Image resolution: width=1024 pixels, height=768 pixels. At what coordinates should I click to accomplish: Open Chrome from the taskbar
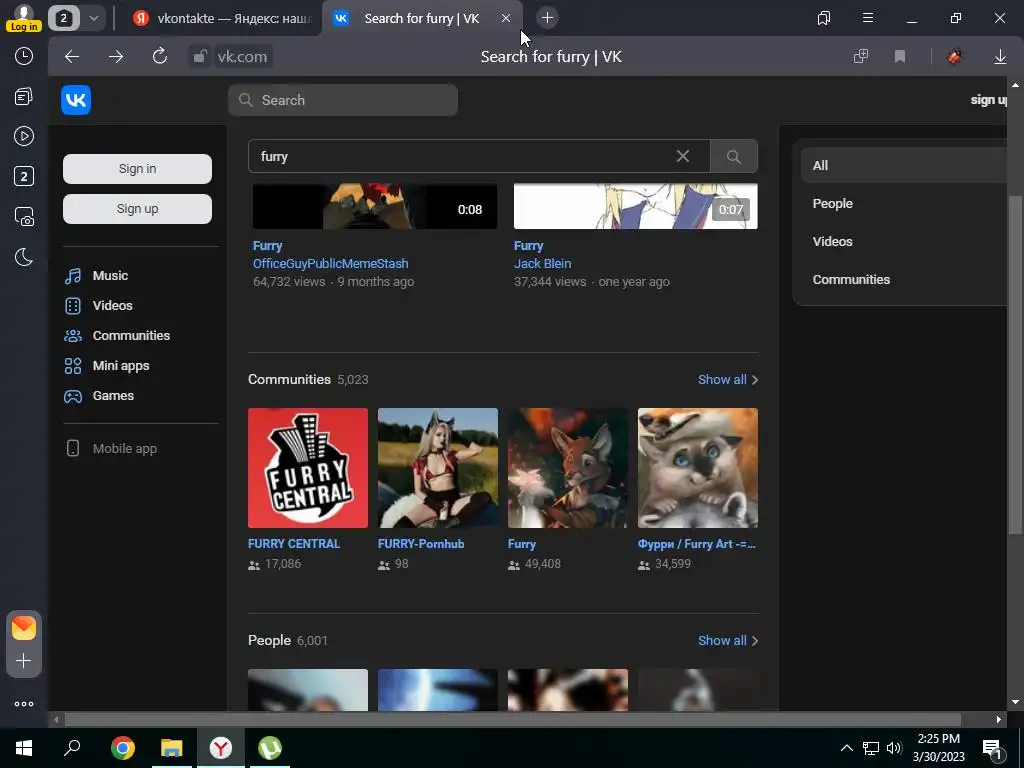[x=123, y=748]
